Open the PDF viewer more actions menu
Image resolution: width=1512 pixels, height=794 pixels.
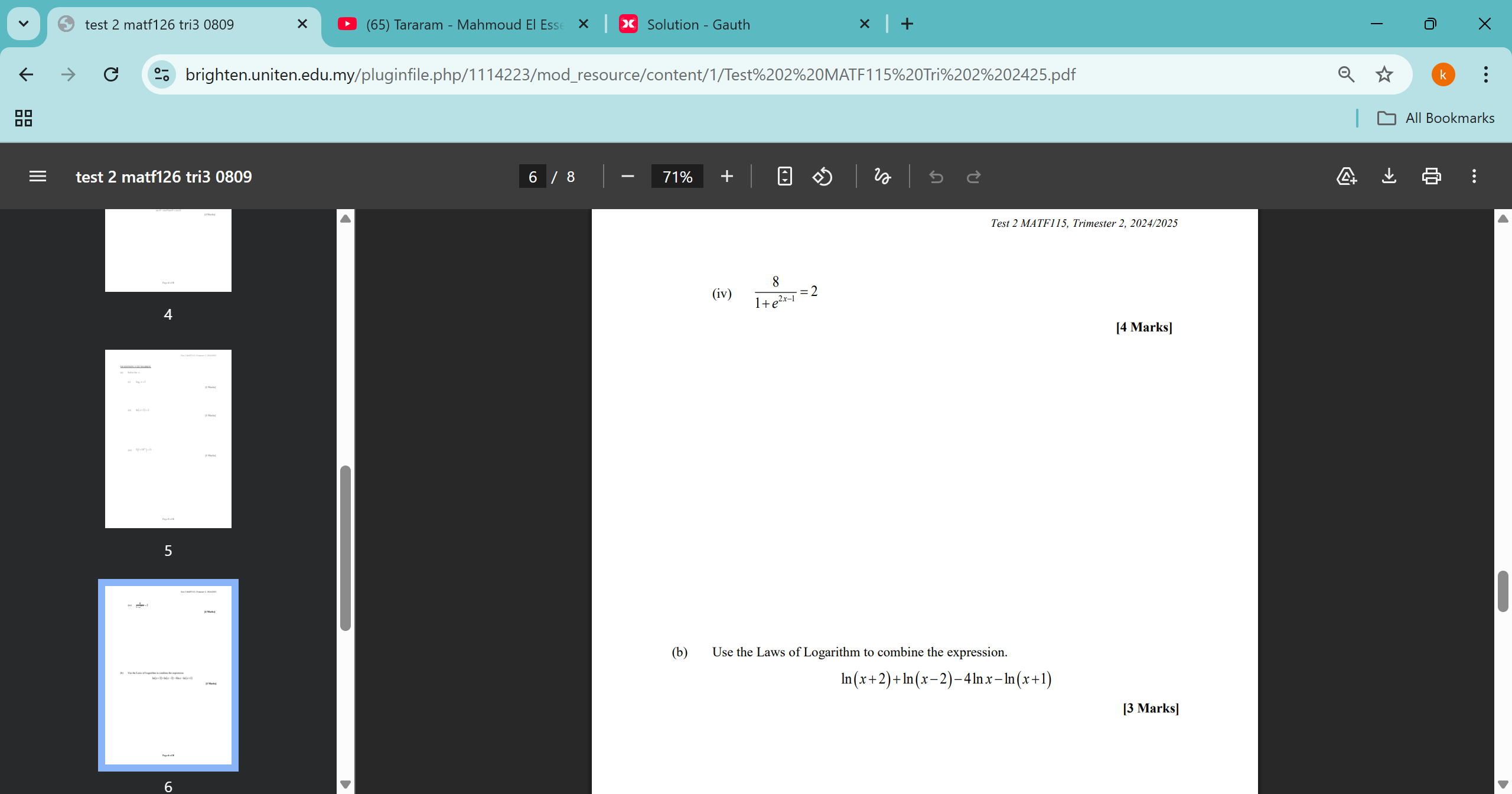(1474, 176)
